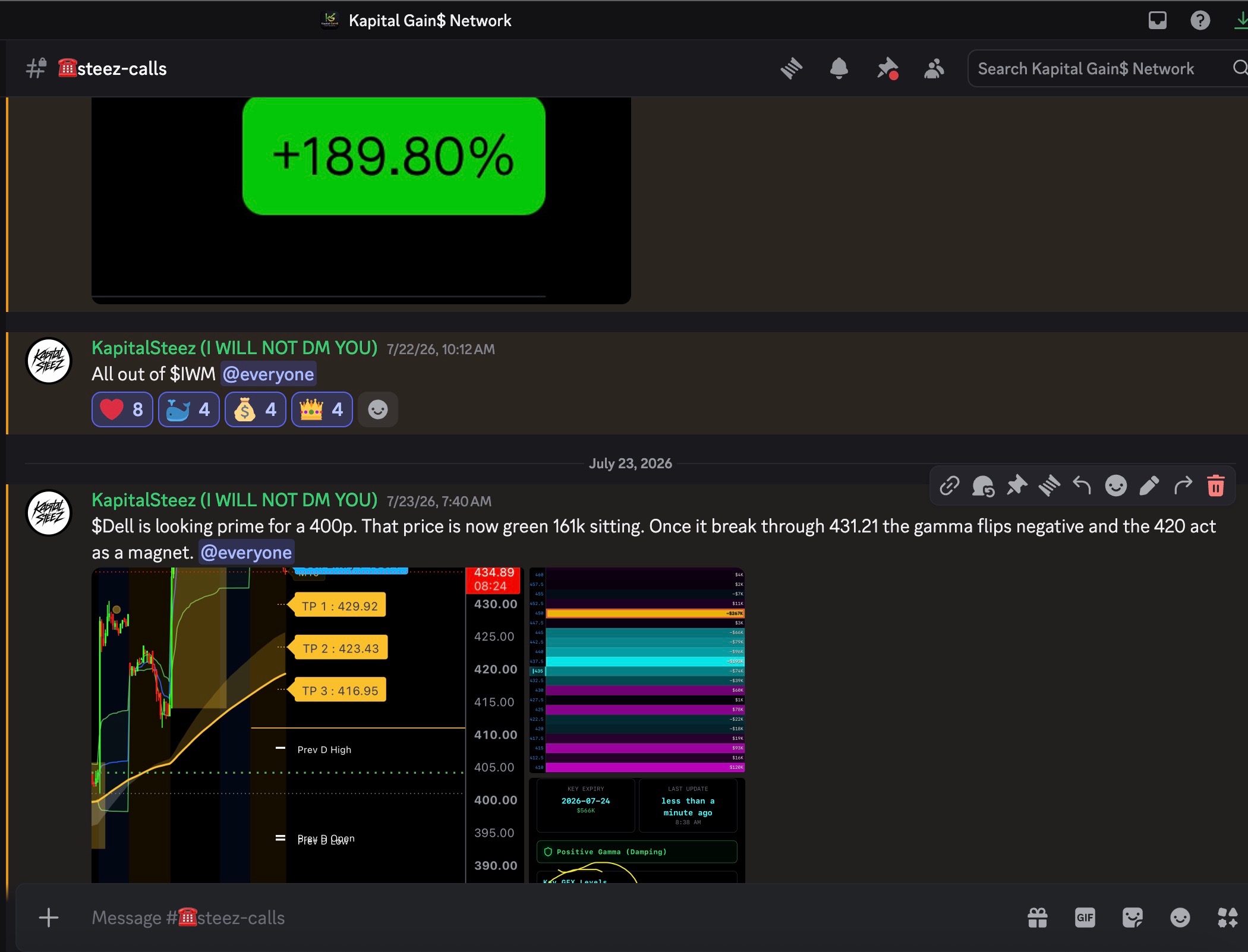Open the emoji picker in message bar

point(1180,918)
